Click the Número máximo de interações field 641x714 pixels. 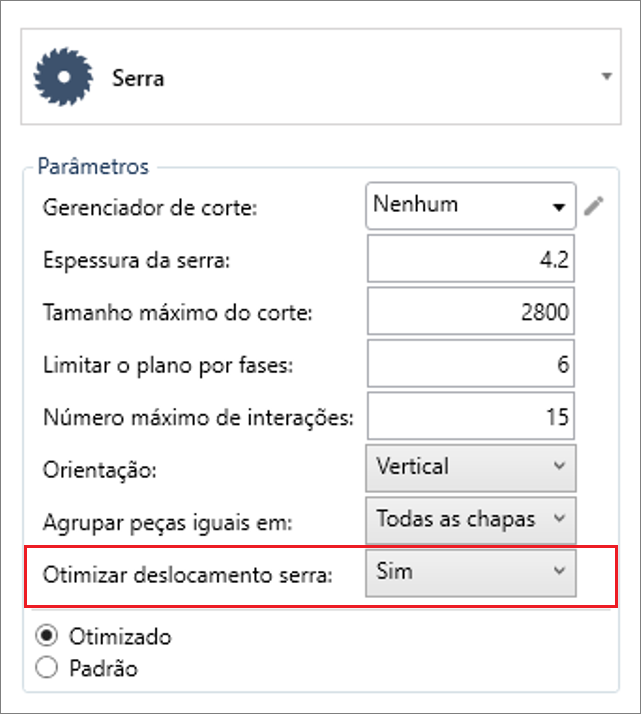point(471,416)
